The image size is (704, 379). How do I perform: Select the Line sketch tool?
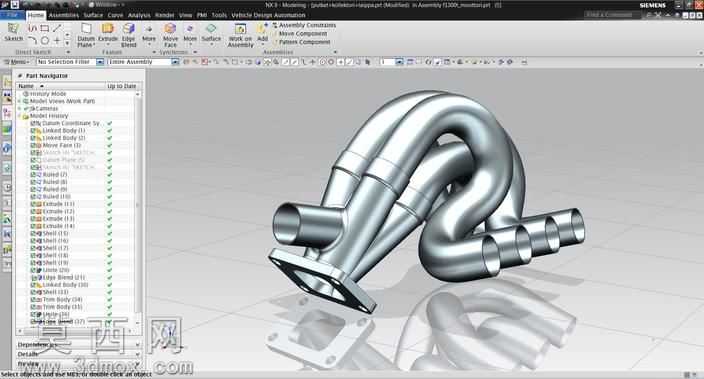(57, 28)
